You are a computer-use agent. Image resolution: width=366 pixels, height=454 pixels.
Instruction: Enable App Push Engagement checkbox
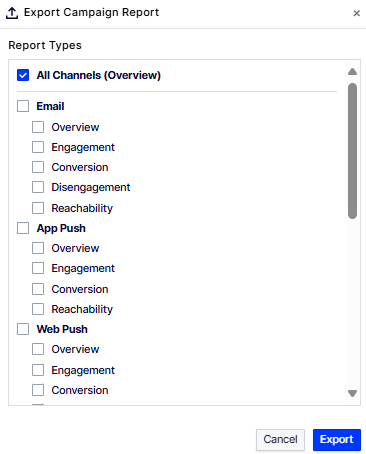38,268
